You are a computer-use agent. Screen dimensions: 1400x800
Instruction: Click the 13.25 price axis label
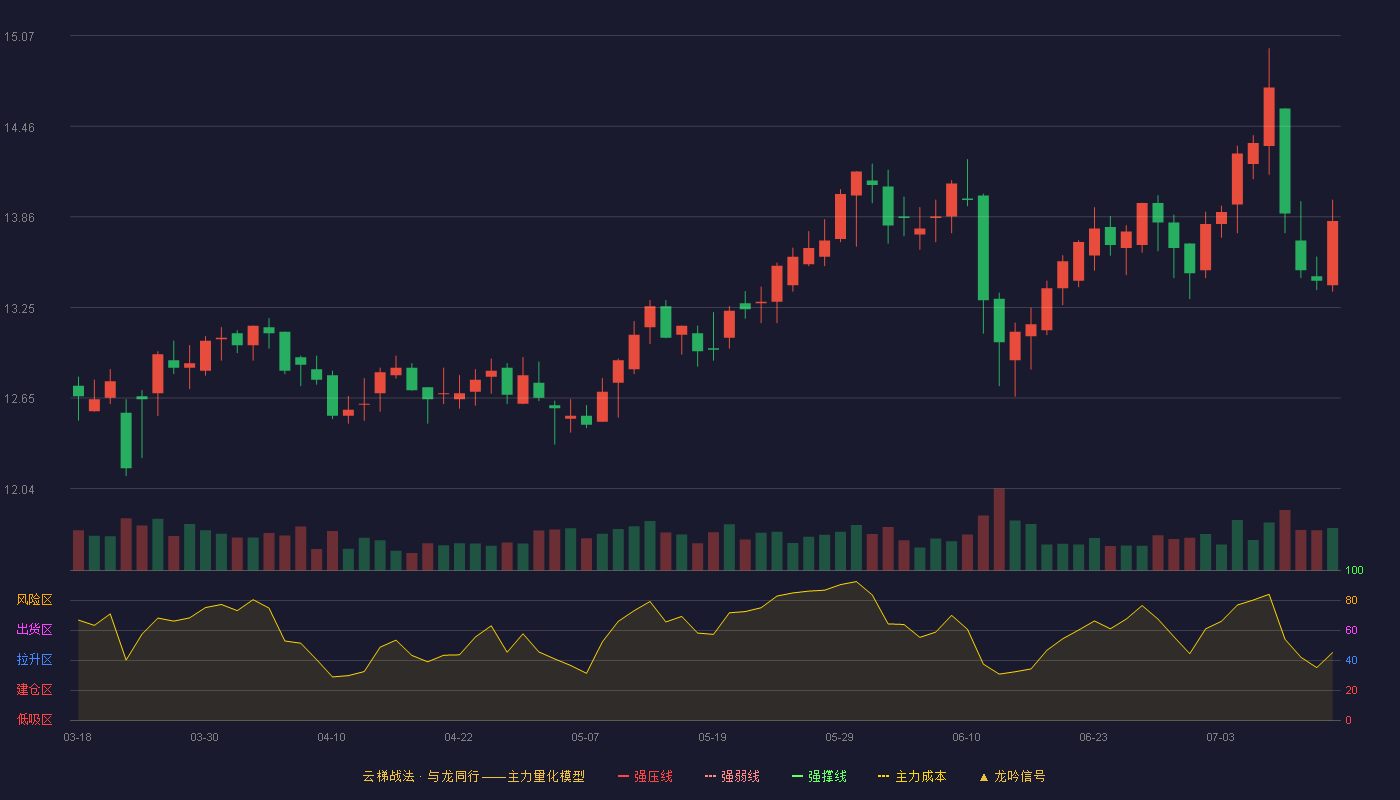pos(19,309)
